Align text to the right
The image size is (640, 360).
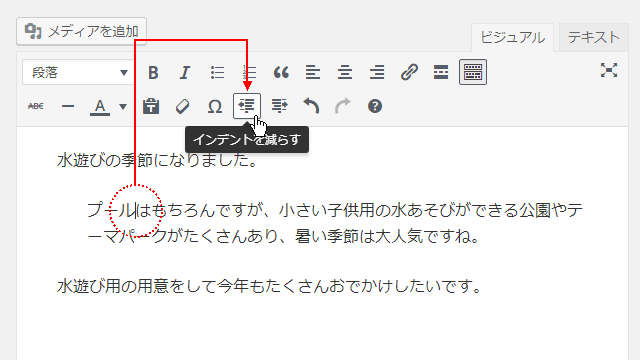[377, 73]
